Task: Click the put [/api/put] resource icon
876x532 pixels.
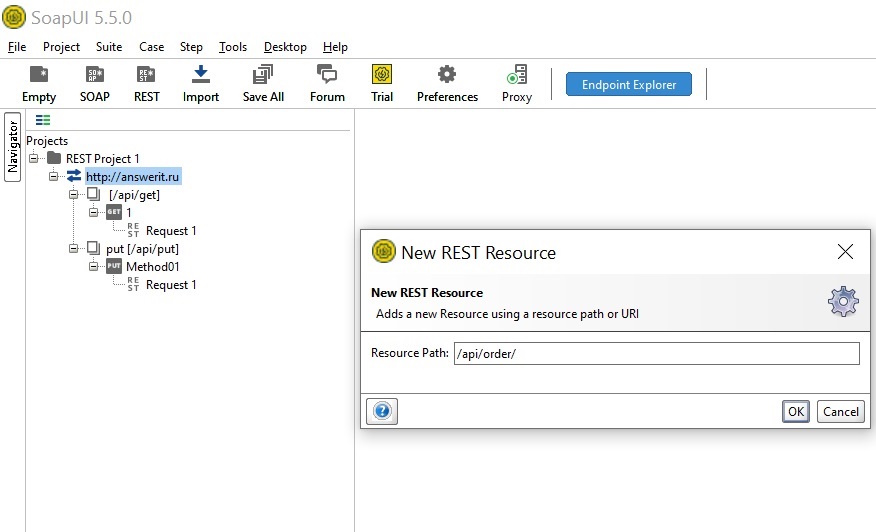Action: pyautogui.click(x=93, y=248)
